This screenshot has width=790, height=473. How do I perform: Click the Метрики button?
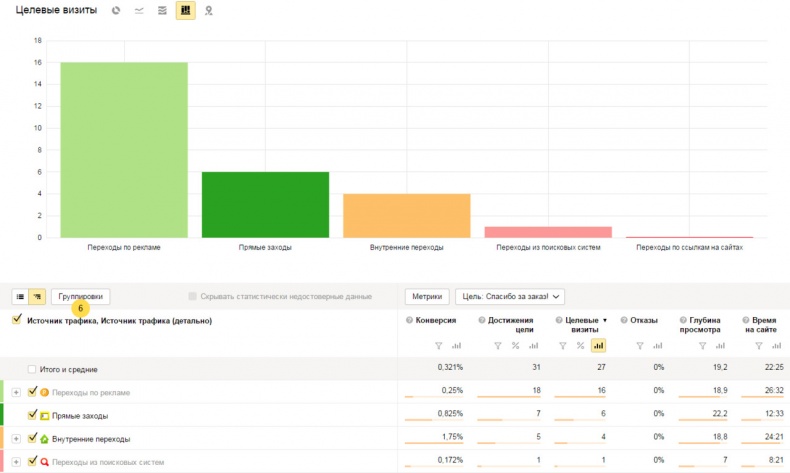[427, 296]
